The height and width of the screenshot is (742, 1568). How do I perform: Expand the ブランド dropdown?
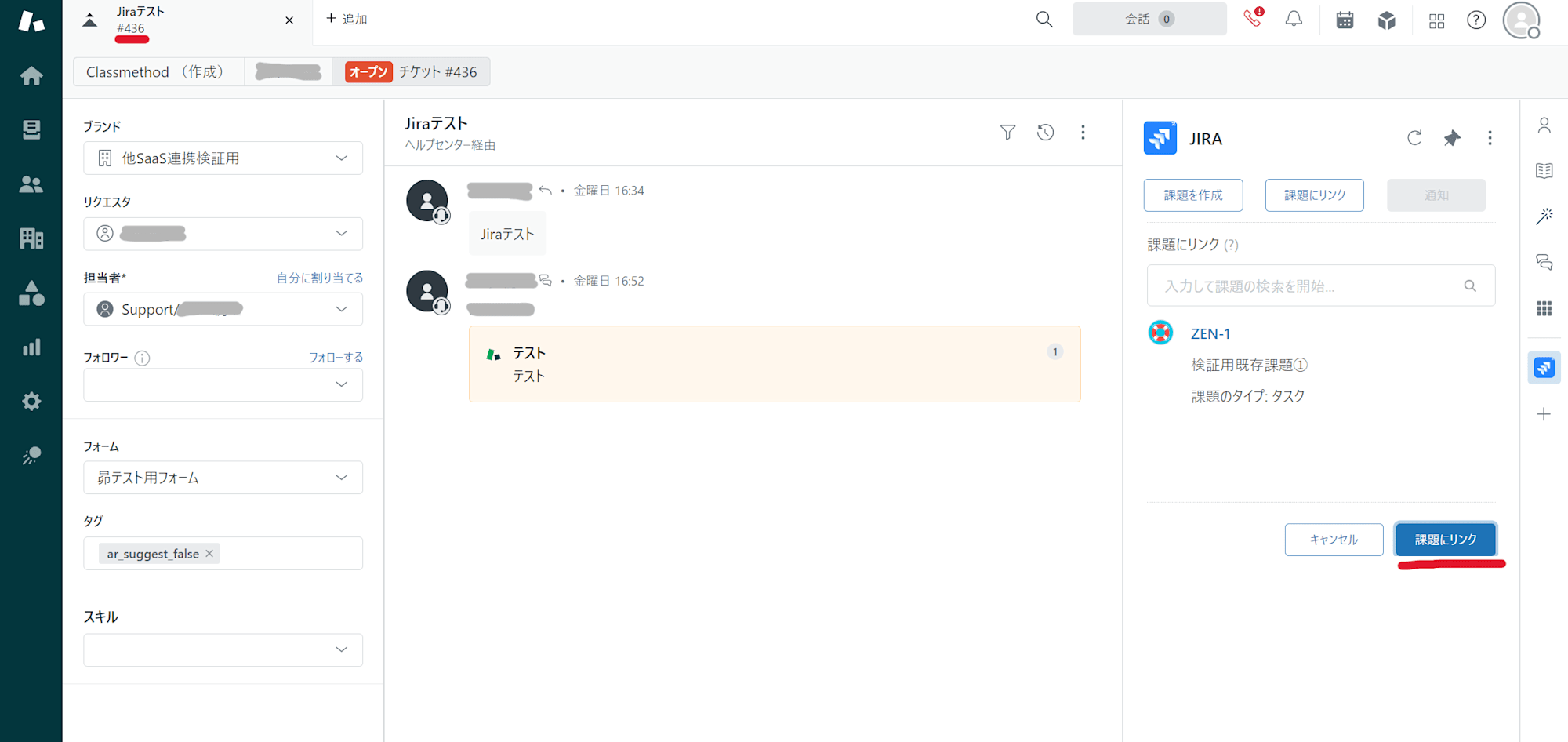tap(223, 158)
